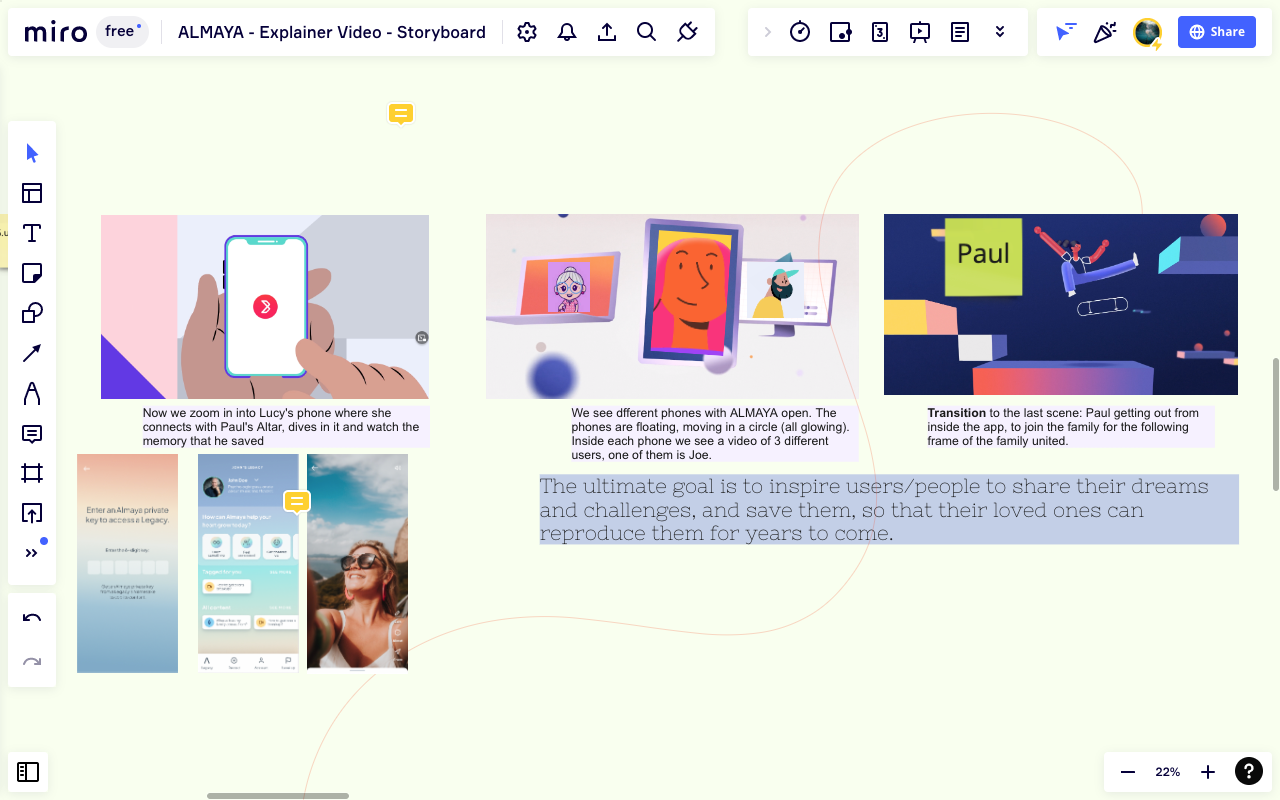
Task: Zoom out with minus button
Action: [1128, 772]
